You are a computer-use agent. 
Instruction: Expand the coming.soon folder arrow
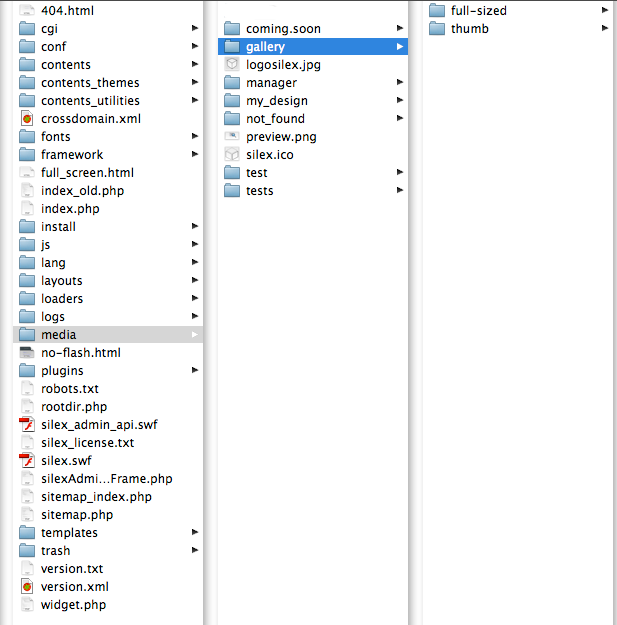click(x=400, y=28)
